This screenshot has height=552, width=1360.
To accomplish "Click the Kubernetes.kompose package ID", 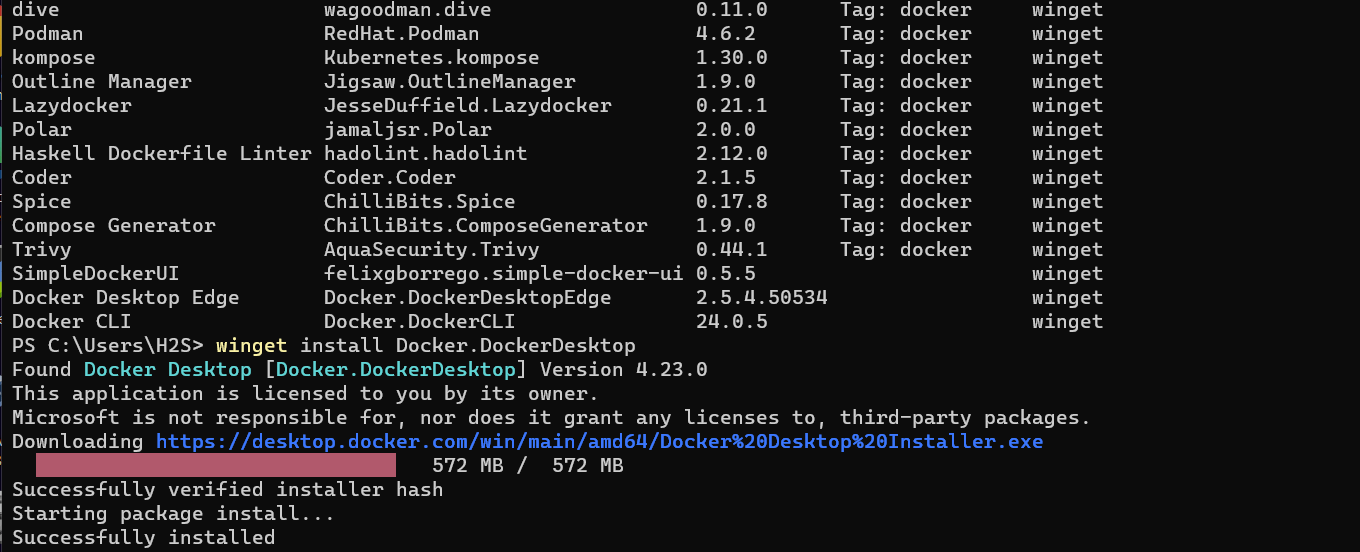I will [x=431, y=58].
